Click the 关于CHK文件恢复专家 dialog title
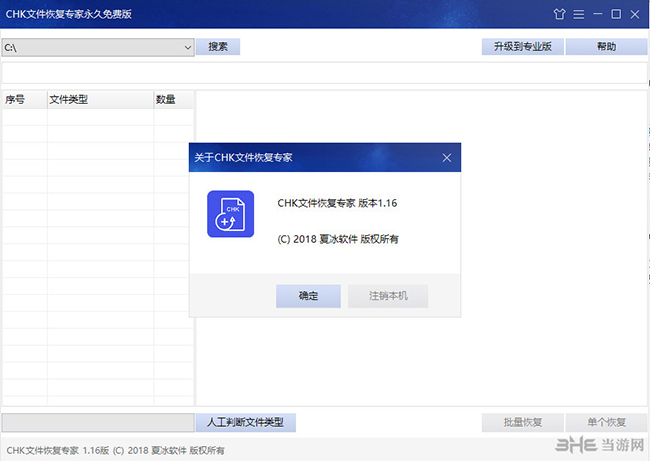 pyautogui.click(x=243, y=158)
